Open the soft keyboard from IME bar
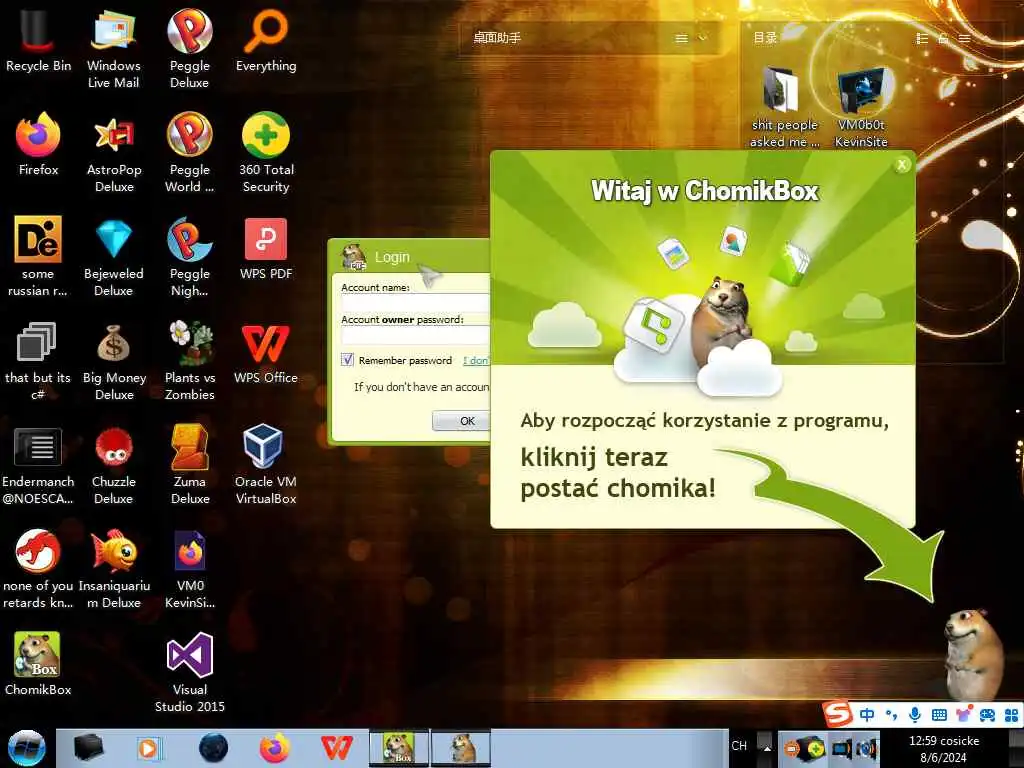The width and height of the screenshot is (1024, 768). (x=939, y=714)
